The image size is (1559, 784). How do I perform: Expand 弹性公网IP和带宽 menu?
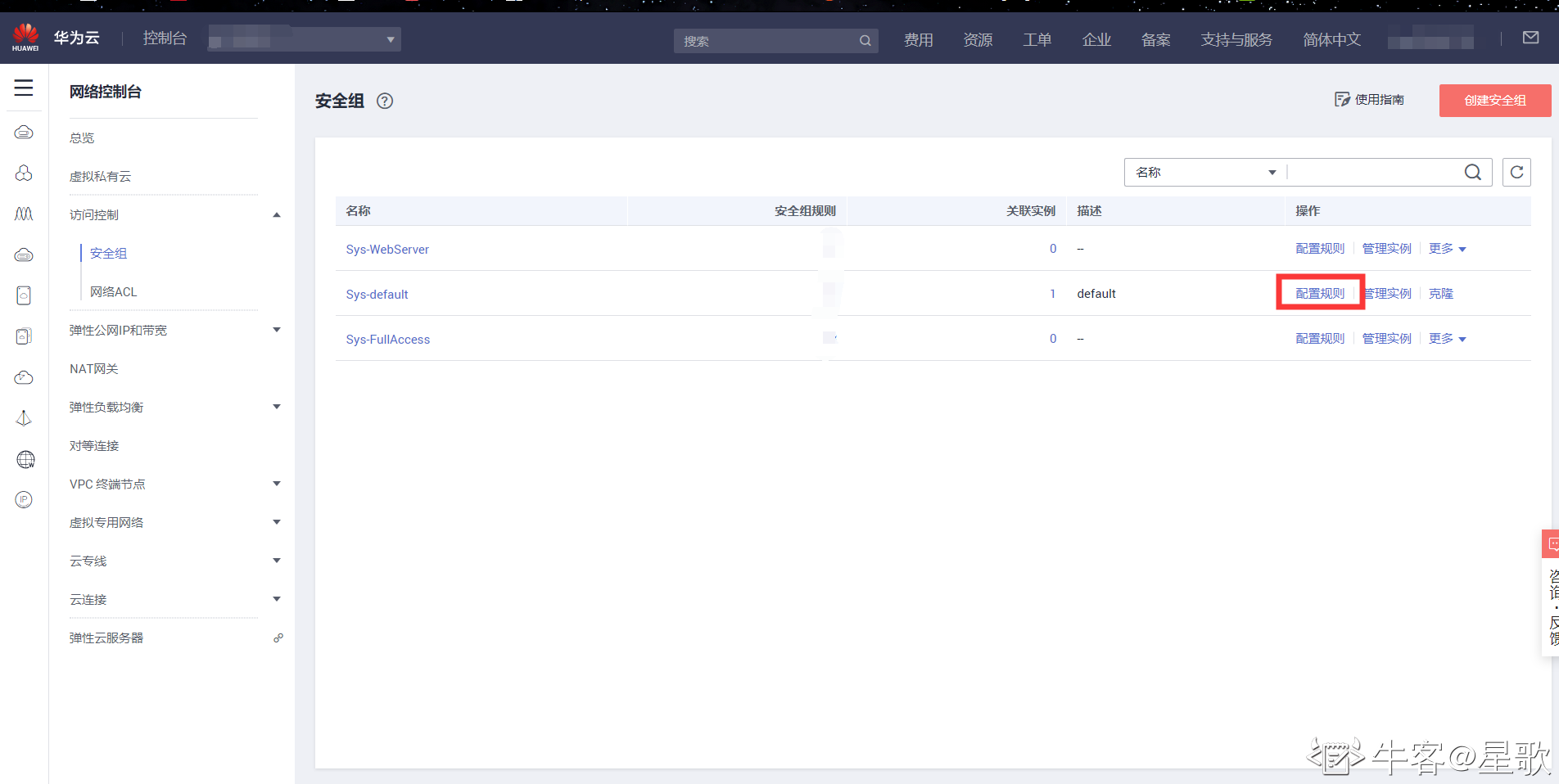tap(277, 330)
